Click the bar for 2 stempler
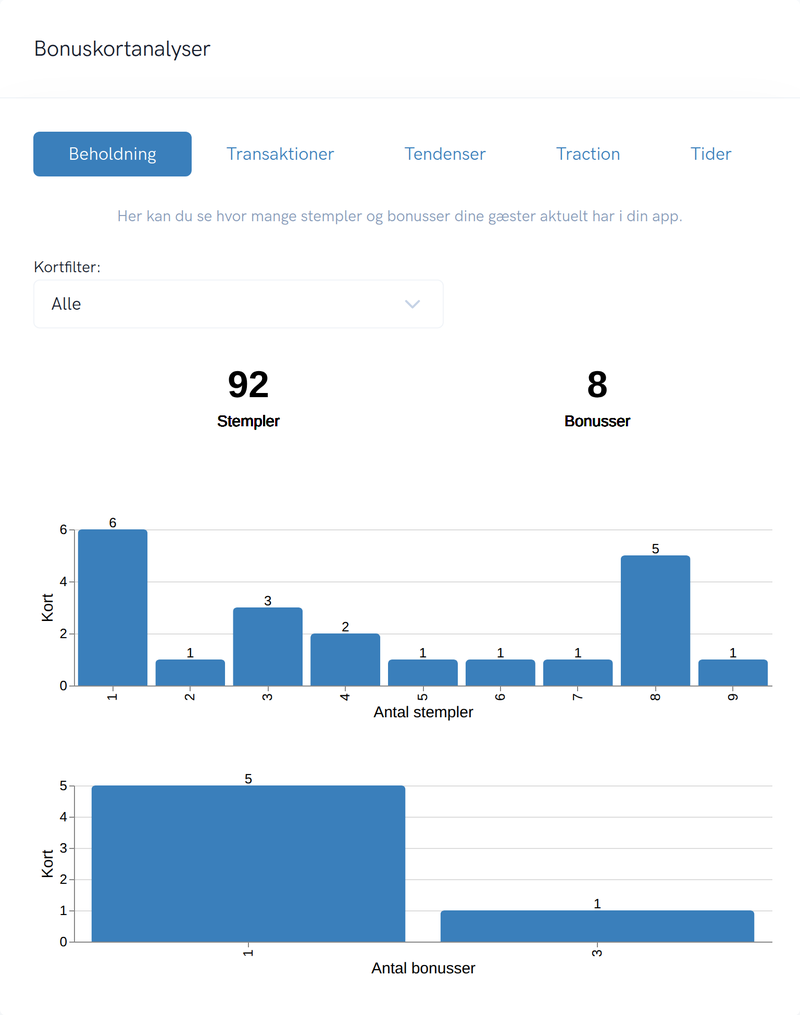Viewport: 800px width, 1015px height. coord(190,673)
